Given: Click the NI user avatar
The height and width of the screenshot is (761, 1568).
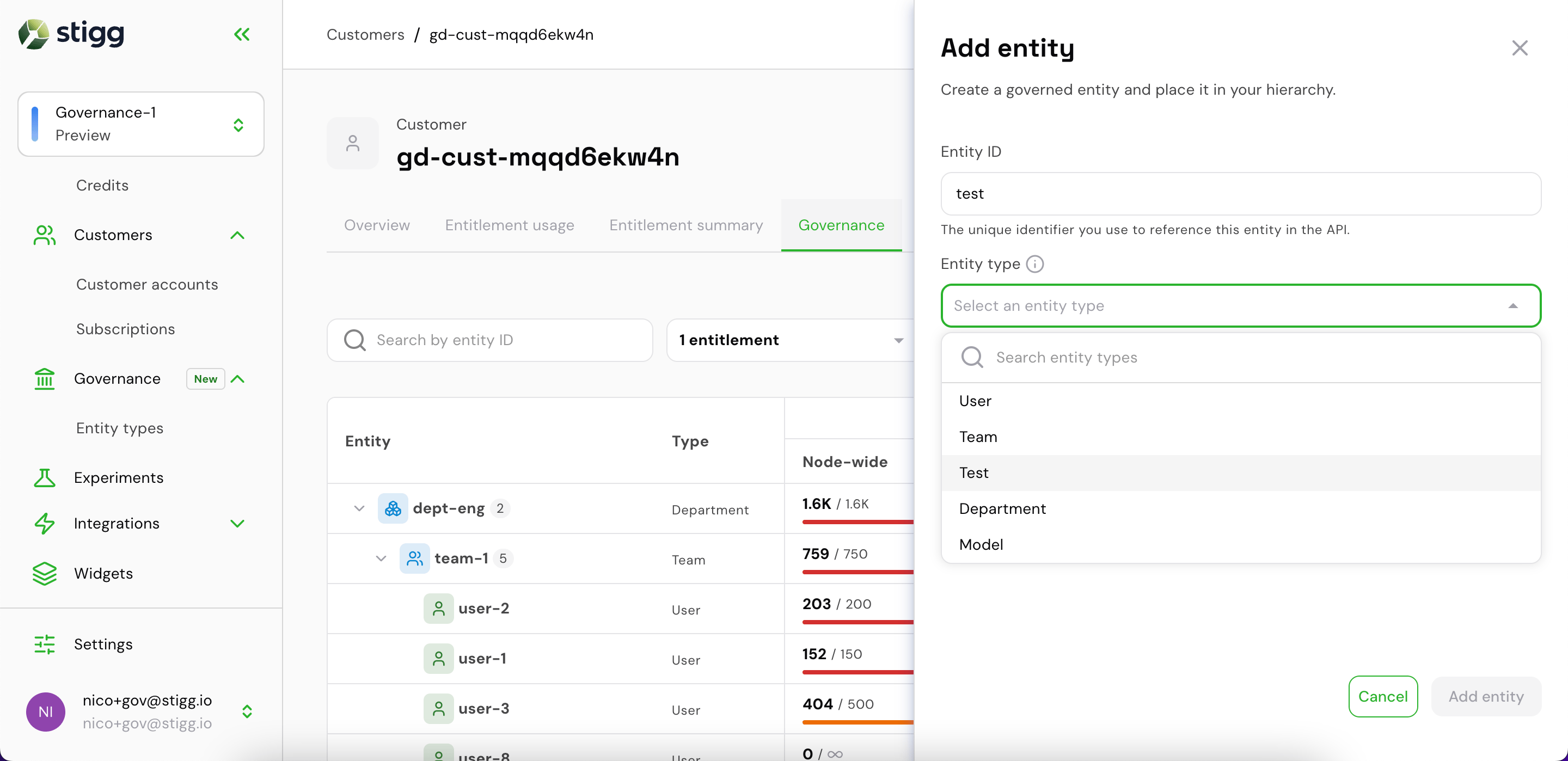Looking at the screenshot, I should [46, 711].
